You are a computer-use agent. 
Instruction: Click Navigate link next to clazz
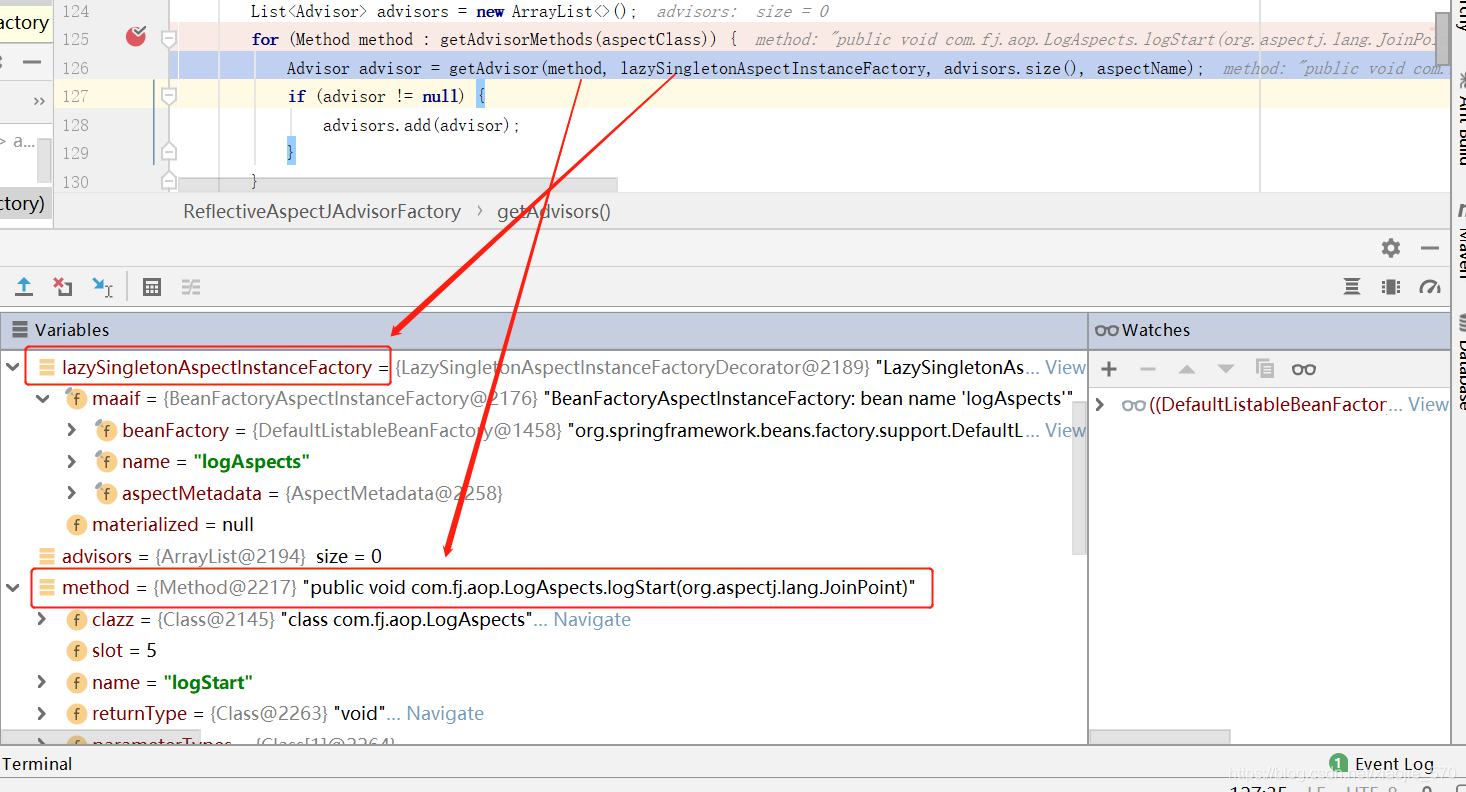[x=592, y=619]
